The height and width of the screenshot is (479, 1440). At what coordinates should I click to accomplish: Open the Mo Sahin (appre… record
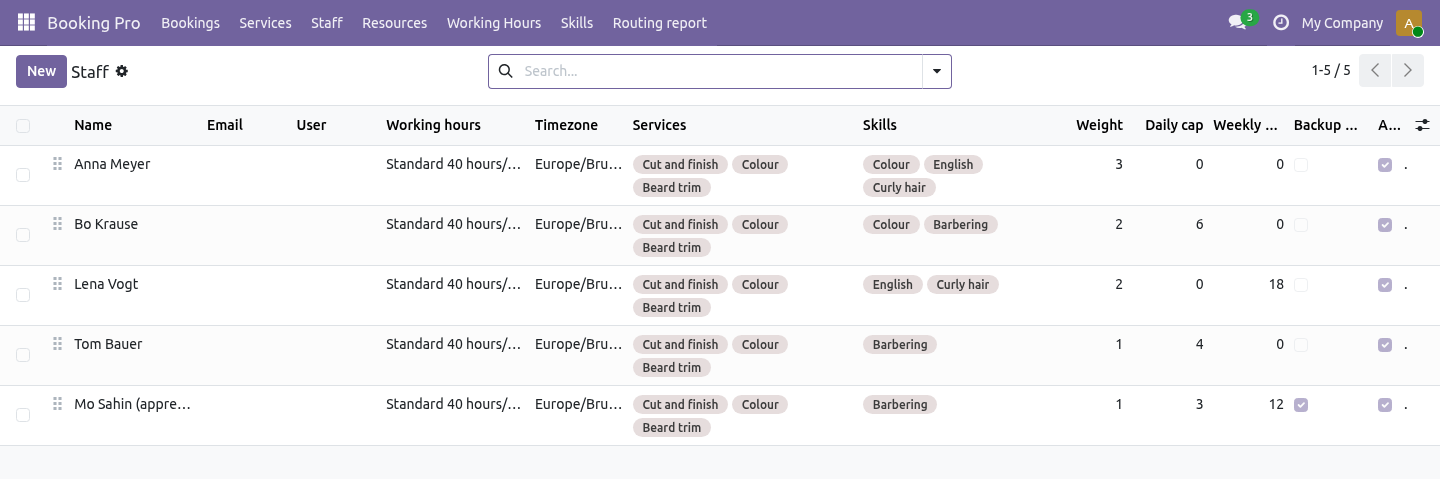click(132, 404)
